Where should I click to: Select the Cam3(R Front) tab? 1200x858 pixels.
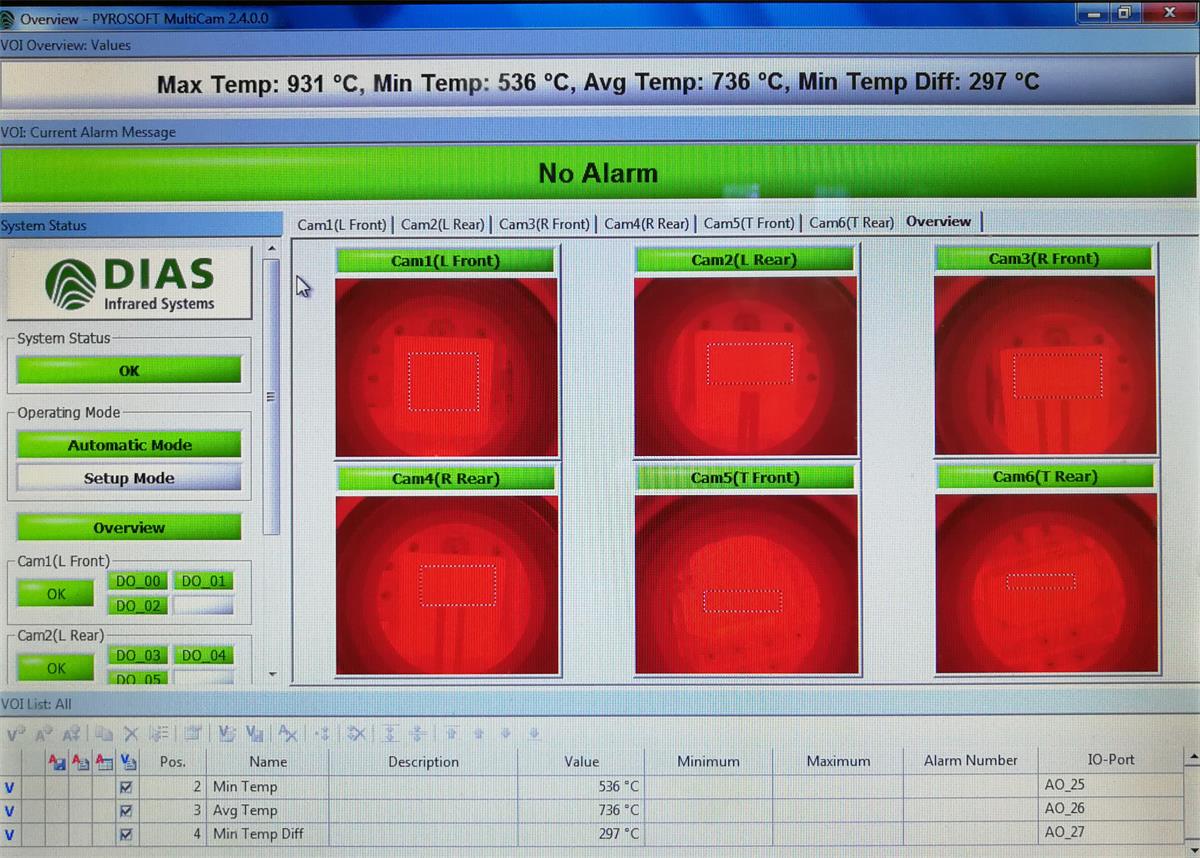point(544,224)
